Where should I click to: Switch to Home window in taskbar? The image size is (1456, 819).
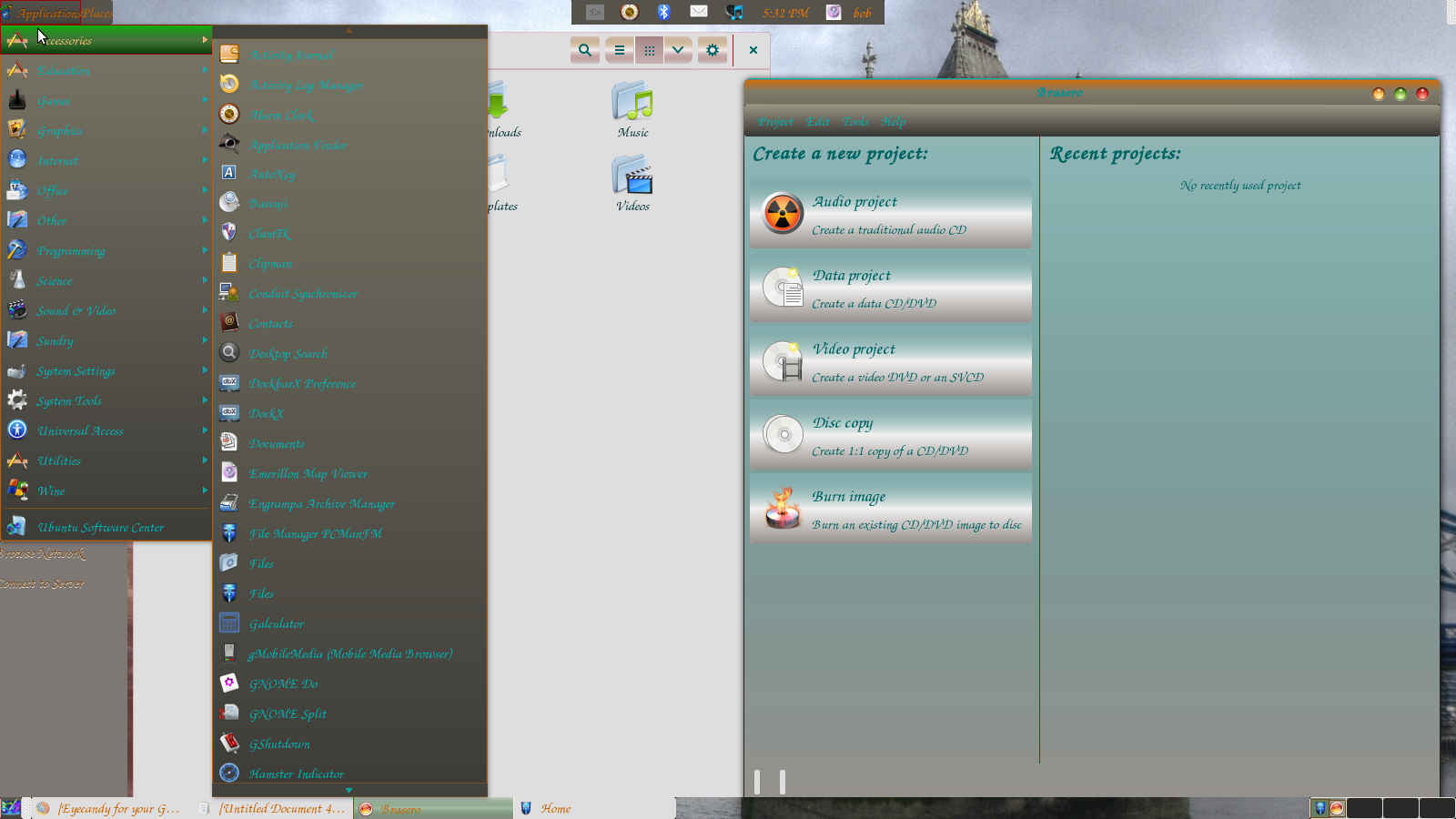point(594,808)
